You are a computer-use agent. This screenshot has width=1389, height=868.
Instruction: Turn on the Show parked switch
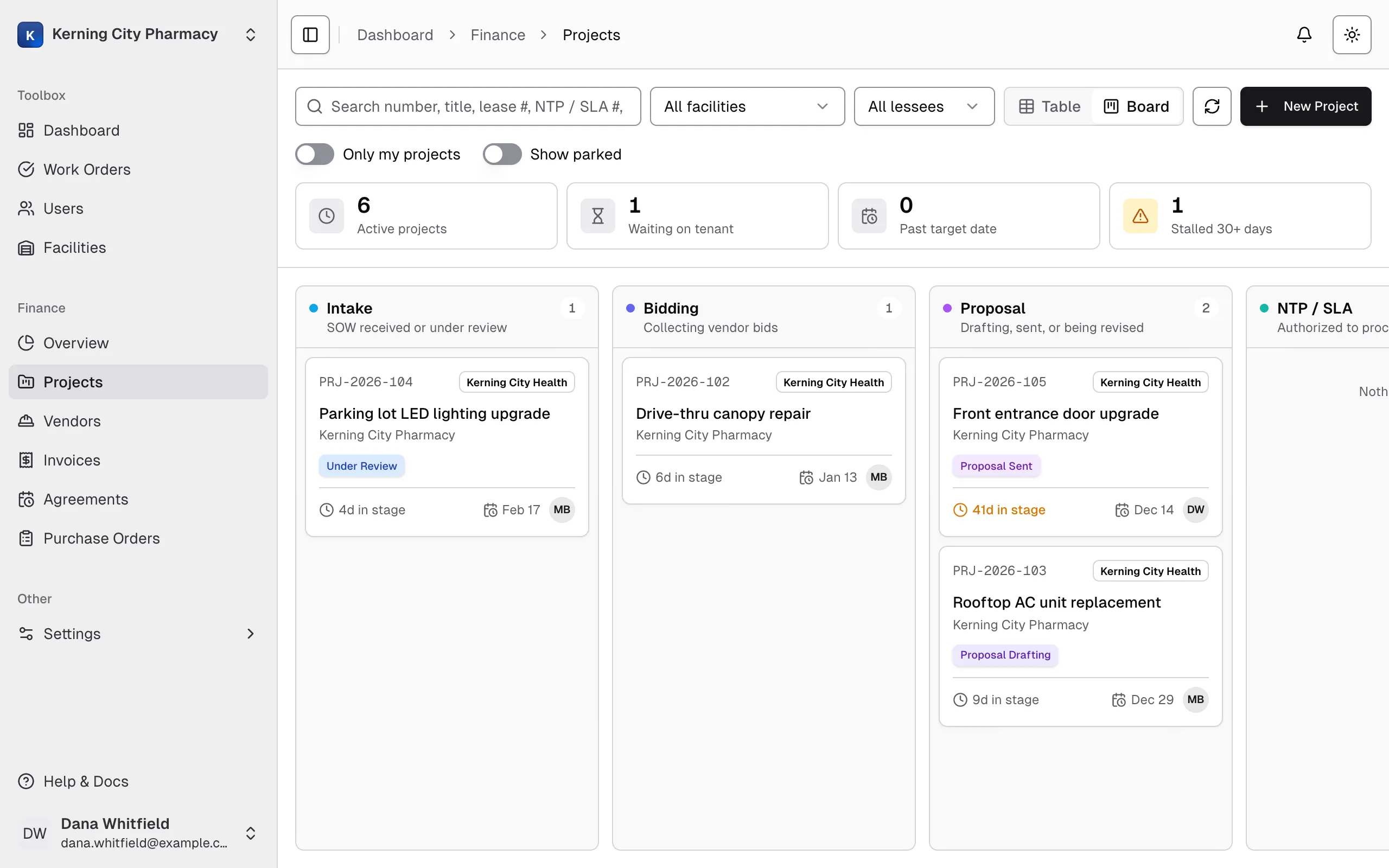coord(502,154)
